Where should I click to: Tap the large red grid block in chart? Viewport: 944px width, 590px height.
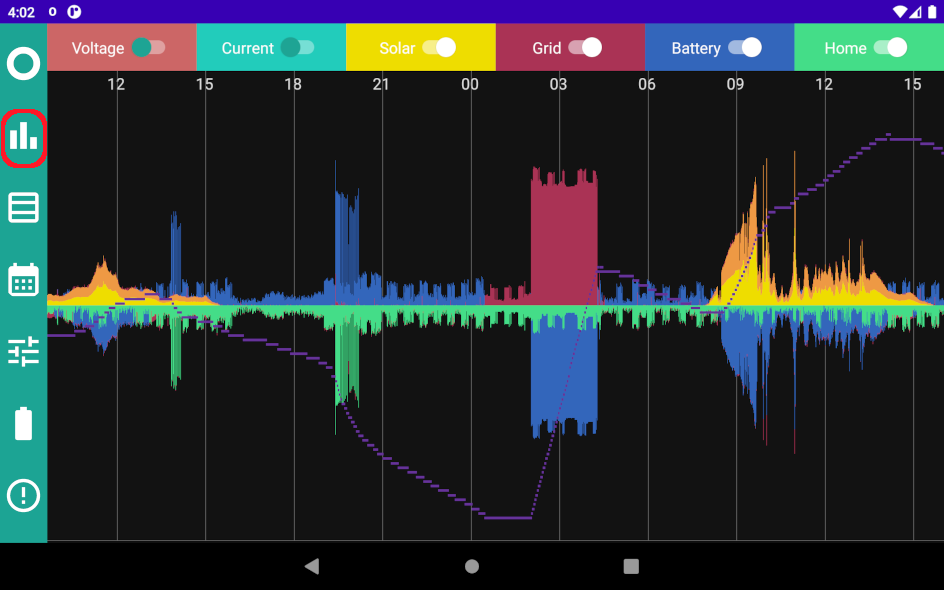coord(564,238)
